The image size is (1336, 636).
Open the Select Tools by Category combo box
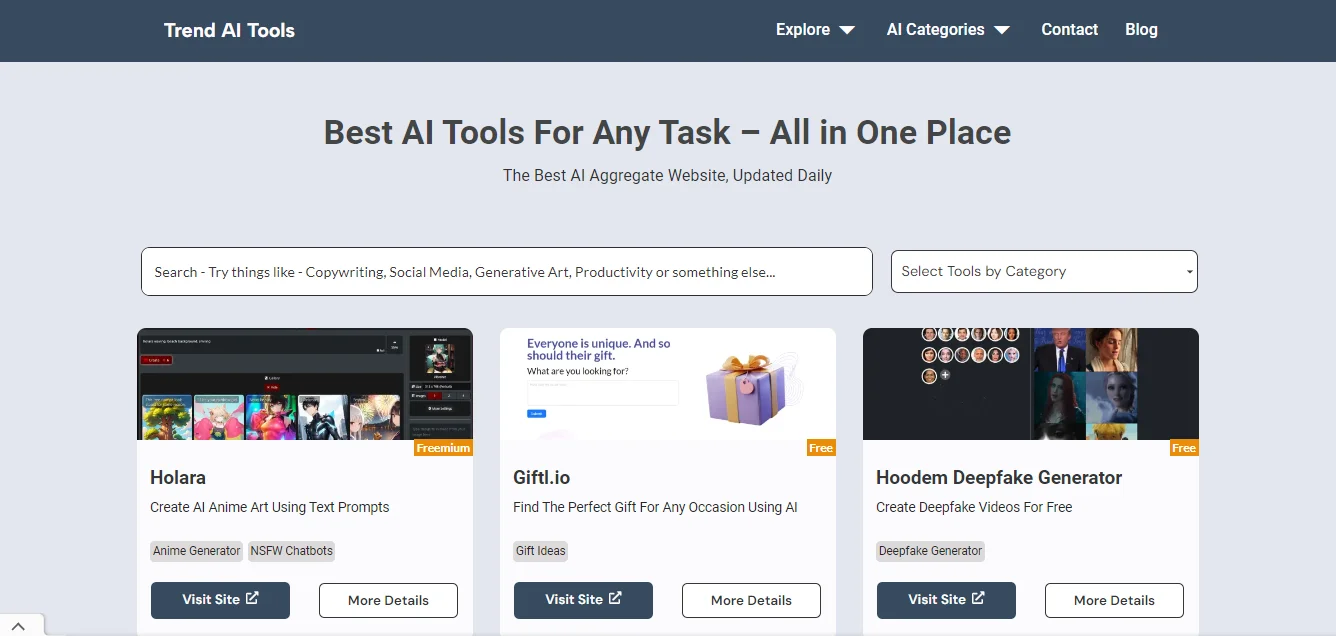coord(1044,271)
